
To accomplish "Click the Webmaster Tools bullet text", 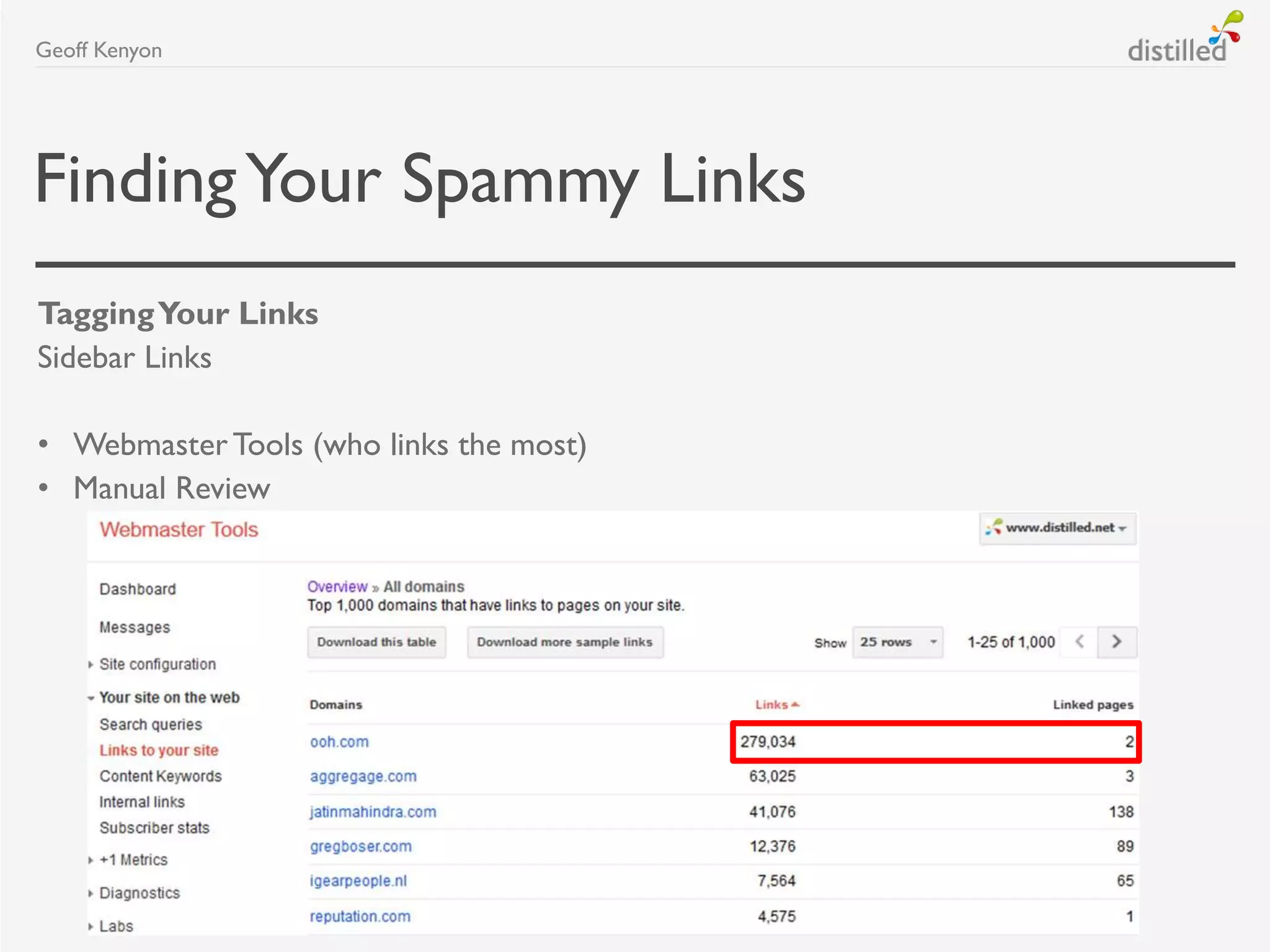I will (330, 445).
